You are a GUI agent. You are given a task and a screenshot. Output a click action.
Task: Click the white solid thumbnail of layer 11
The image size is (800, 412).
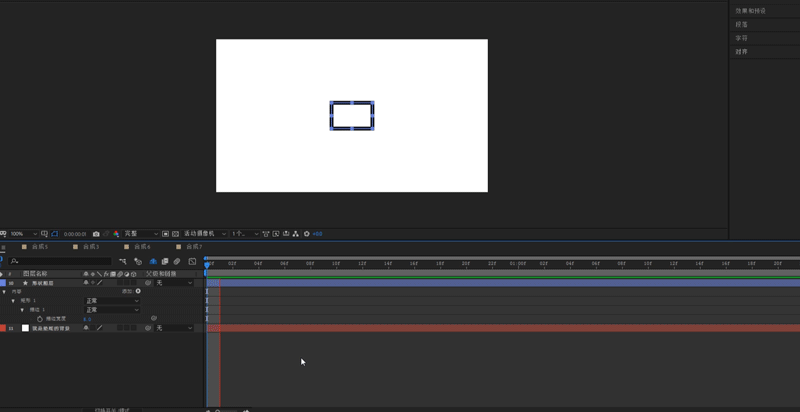click(25, 328)
